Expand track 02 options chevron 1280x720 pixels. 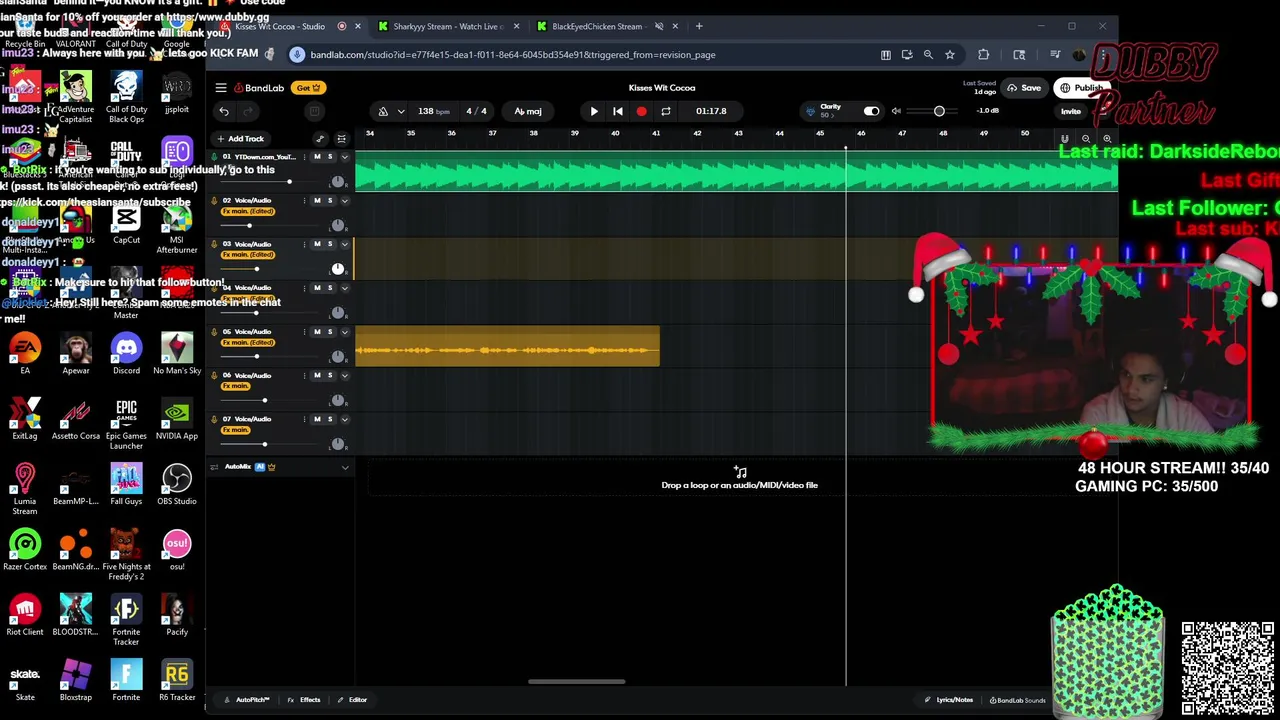(x=345, y=201)
